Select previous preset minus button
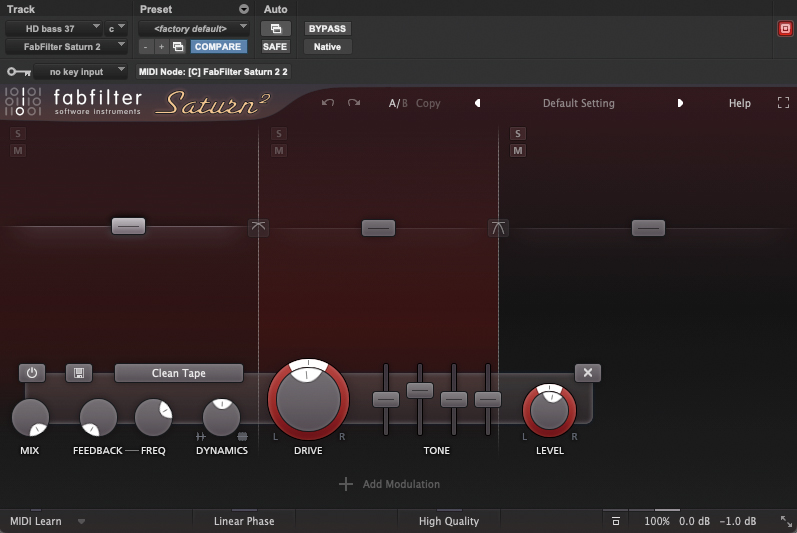Image resolution: width=797 pixels, height=533 pixels. click(146, 47)
